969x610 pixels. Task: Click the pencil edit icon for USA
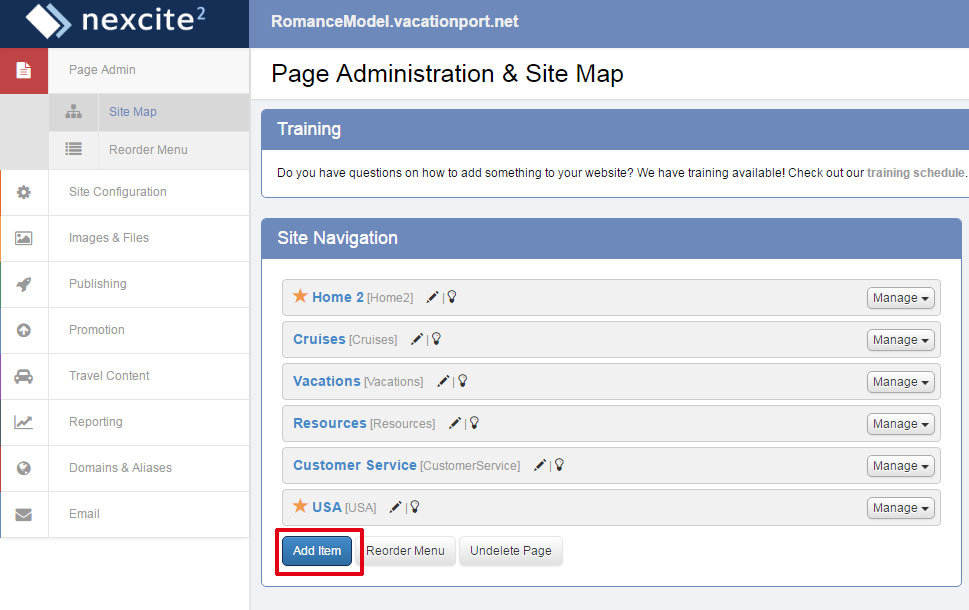click(x=395, y=507)
